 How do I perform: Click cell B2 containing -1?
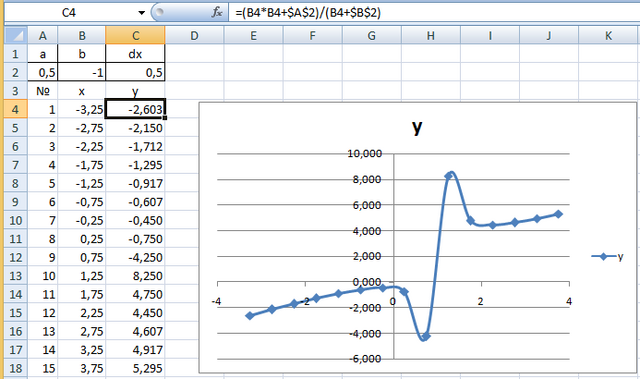(82, 73)
